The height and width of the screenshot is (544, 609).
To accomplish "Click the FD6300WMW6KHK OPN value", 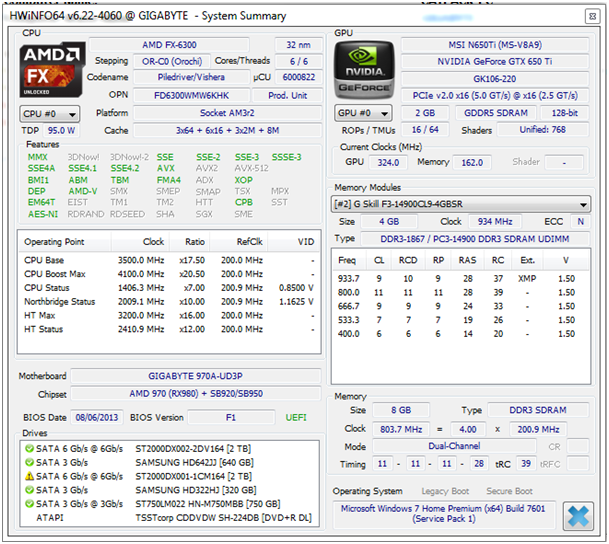I will (x=191, y=95).
